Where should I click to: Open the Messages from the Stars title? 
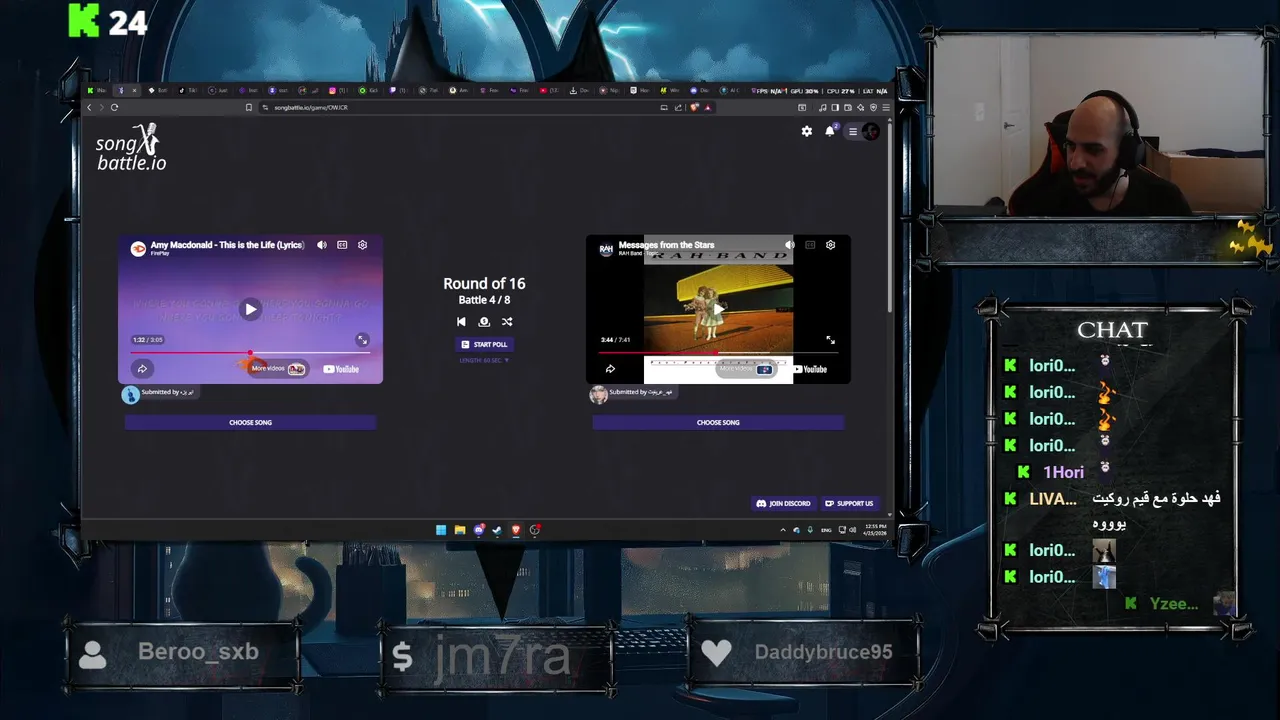click(x=666, y=245)
